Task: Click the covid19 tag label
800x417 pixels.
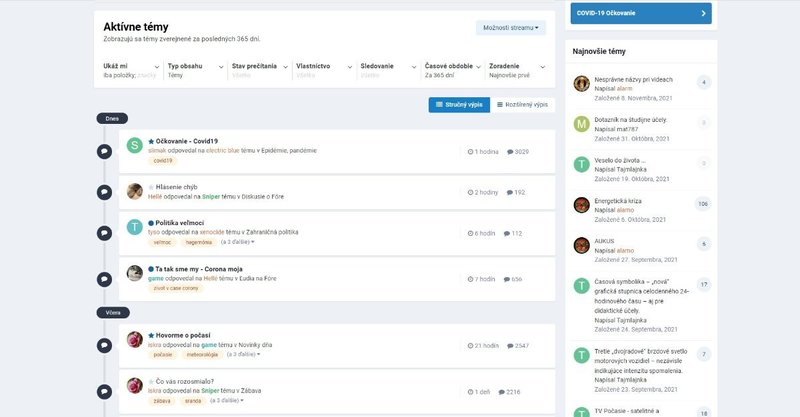Action: click(163, 160)
